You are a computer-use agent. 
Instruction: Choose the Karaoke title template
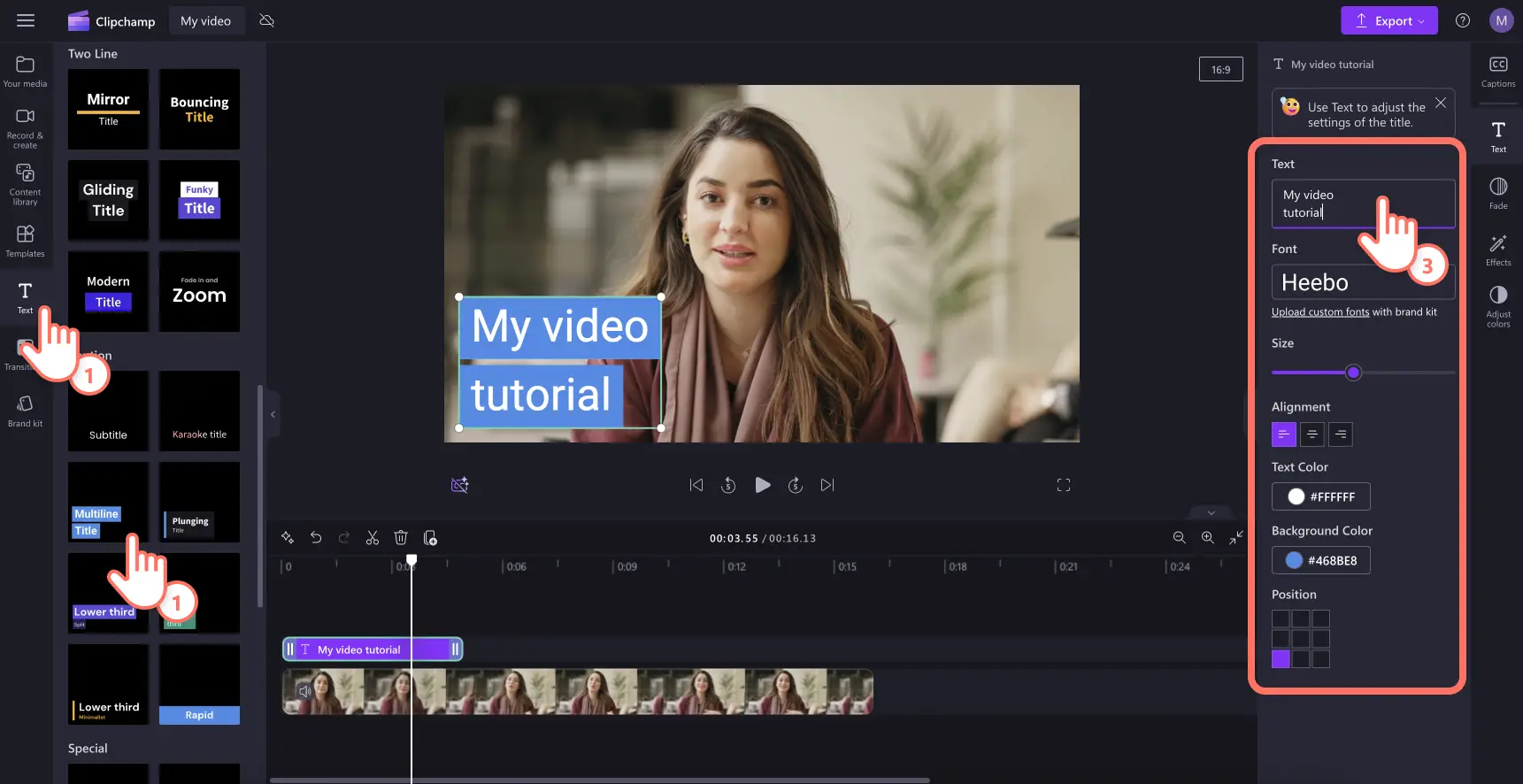click(199, 411)
